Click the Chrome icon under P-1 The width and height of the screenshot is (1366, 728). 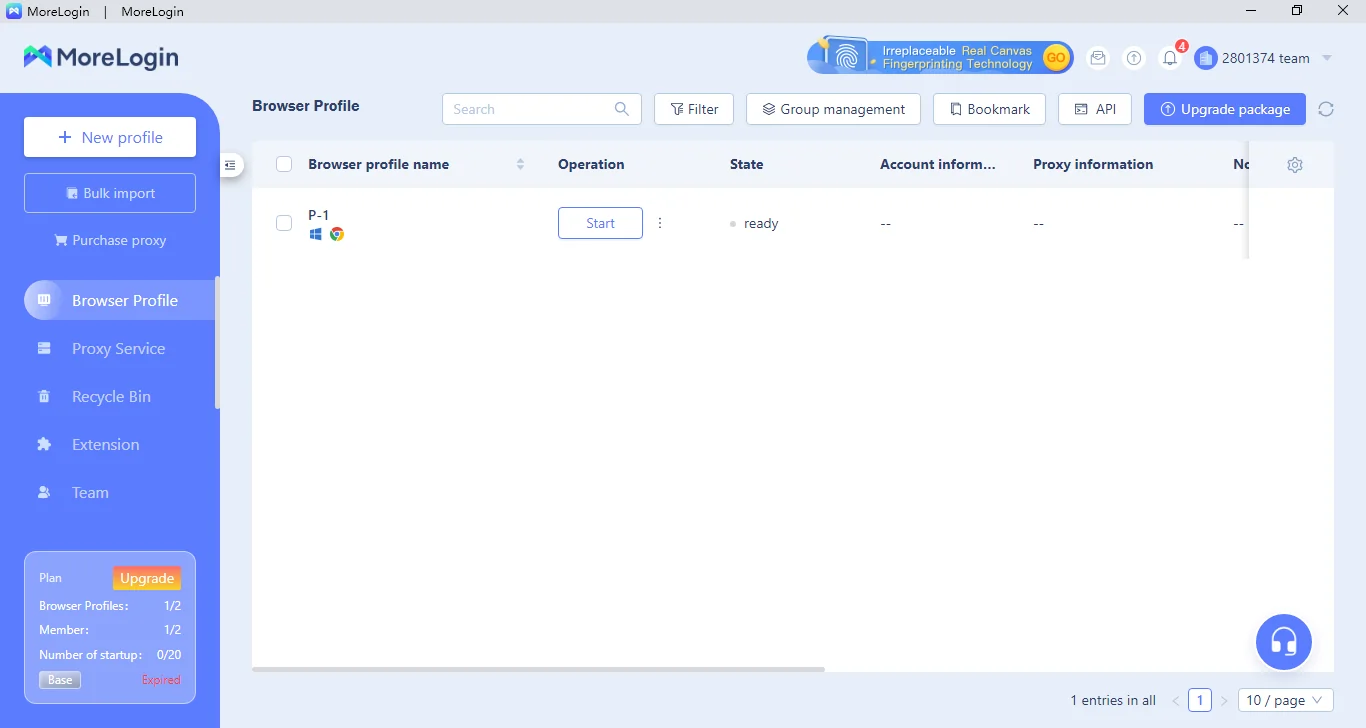coord(337,234)
